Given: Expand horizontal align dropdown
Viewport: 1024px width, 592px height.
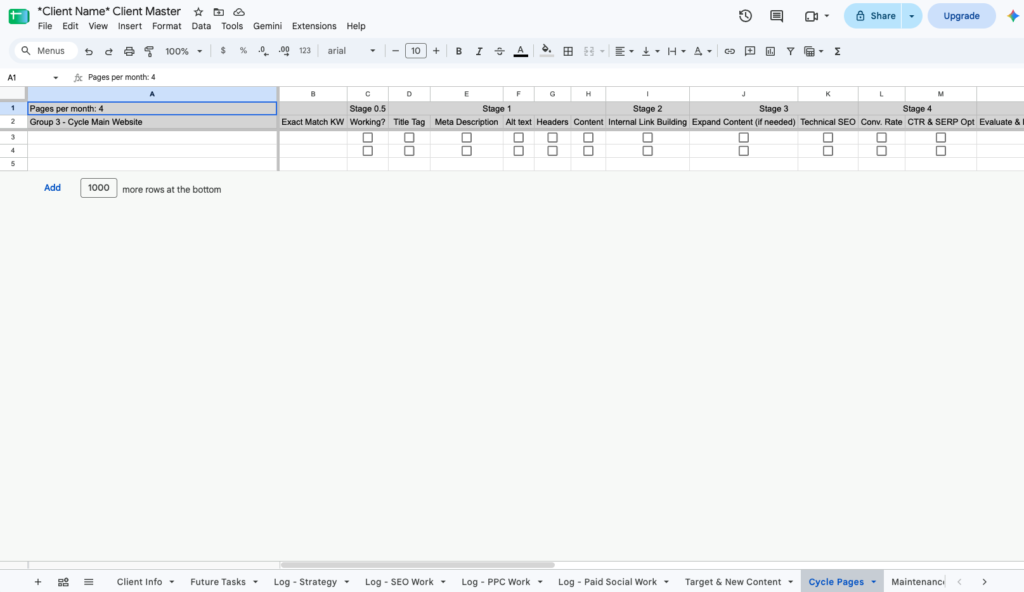Looking at the screenshot, I should pos(632,51).
